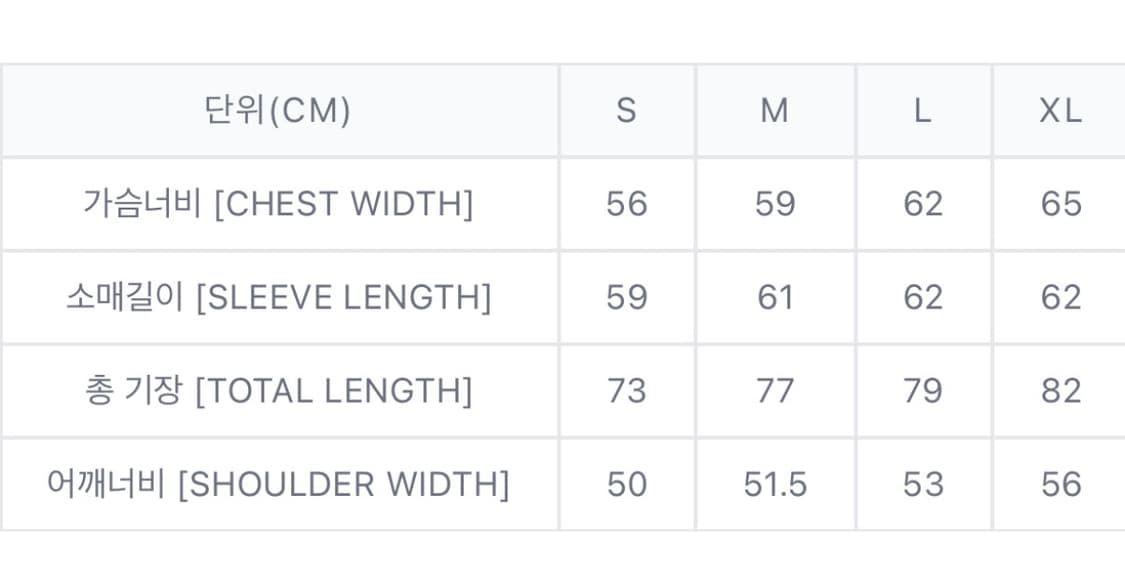Click the 총 기장 [TOTAL LENGTH] row label
Screen dimensions: 1125x576
(x=278, y=390)
